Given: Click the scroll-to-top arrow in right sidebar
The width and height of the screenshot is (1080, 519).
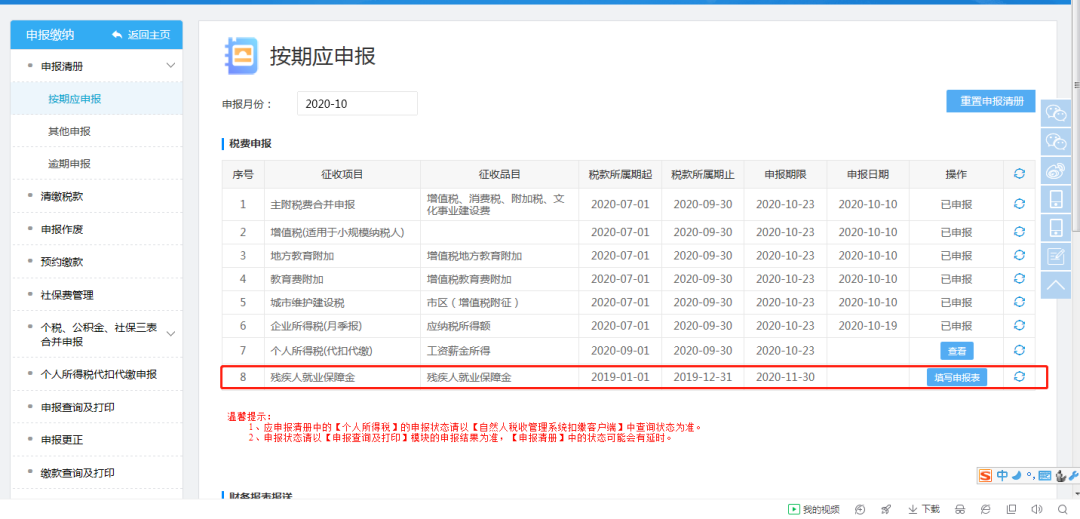Looking at the screenshot, I should coord(1056,286).
